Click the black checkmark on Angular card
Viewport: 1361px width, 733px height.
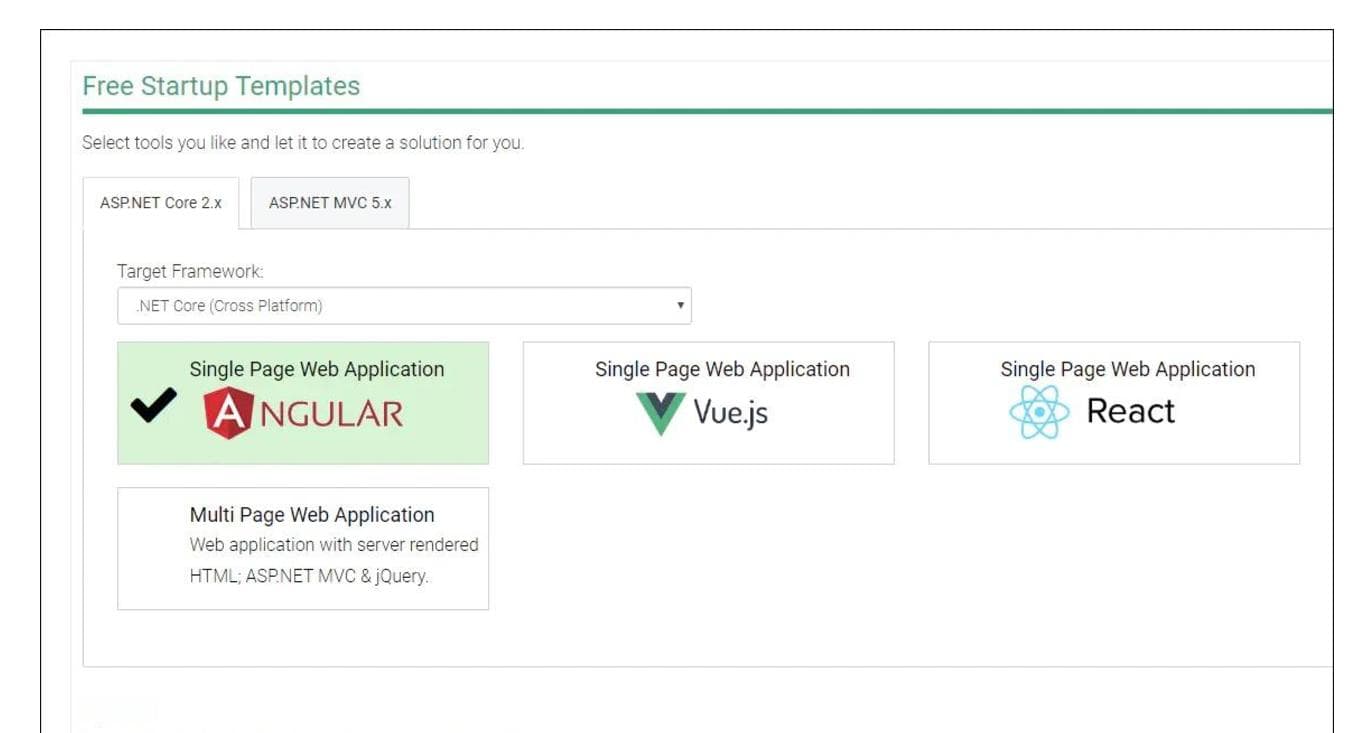[153, 405]
